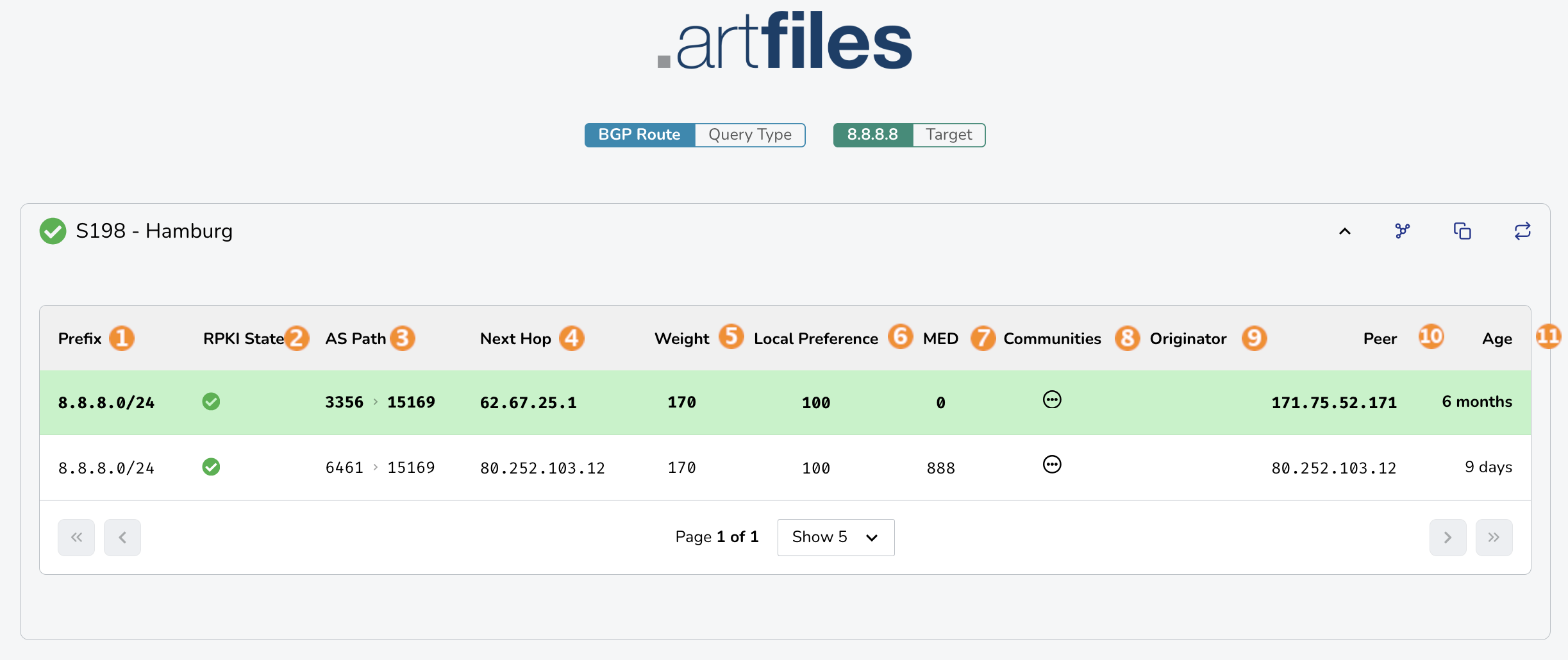The image size is (1568, 660).
Task: Click the 8.8.8.8 target badge
Action: tap(872, 135)
